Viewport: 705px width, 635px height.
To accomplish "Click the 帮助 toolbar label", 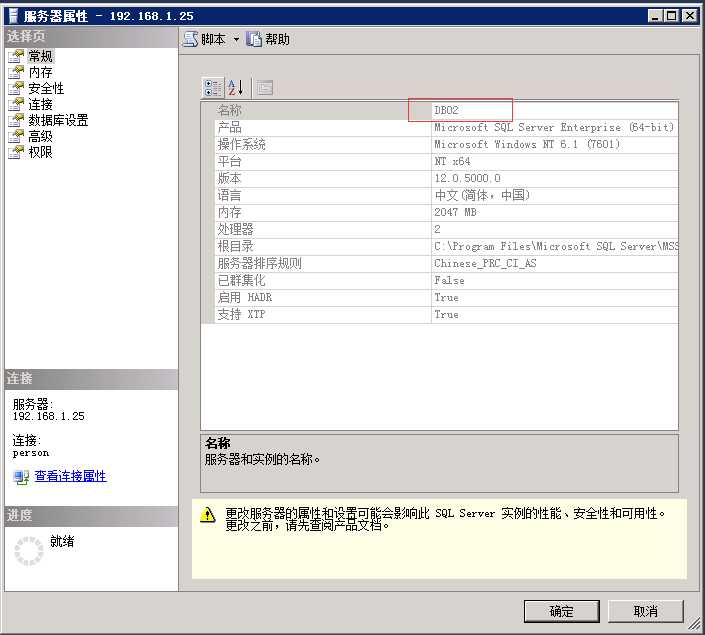I will coord(277,40).
